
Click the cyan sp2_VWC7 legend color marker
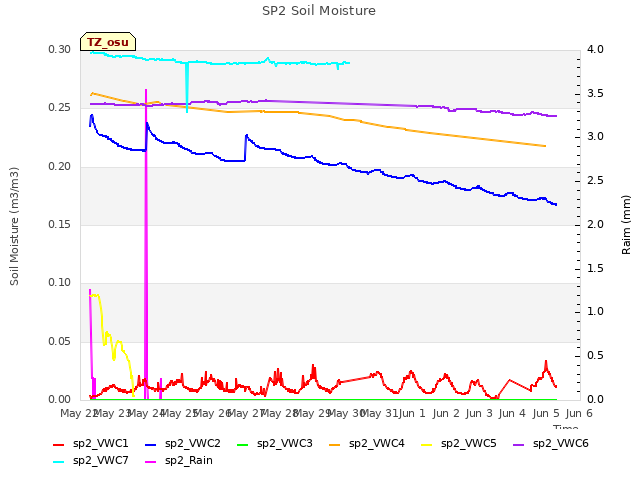[59, 462]
